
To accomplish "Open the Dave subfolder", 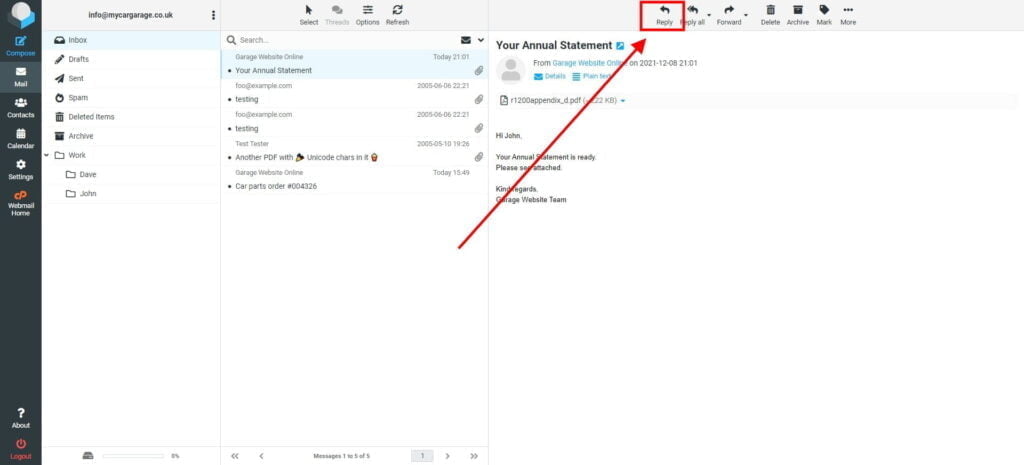I will [131, 174].
